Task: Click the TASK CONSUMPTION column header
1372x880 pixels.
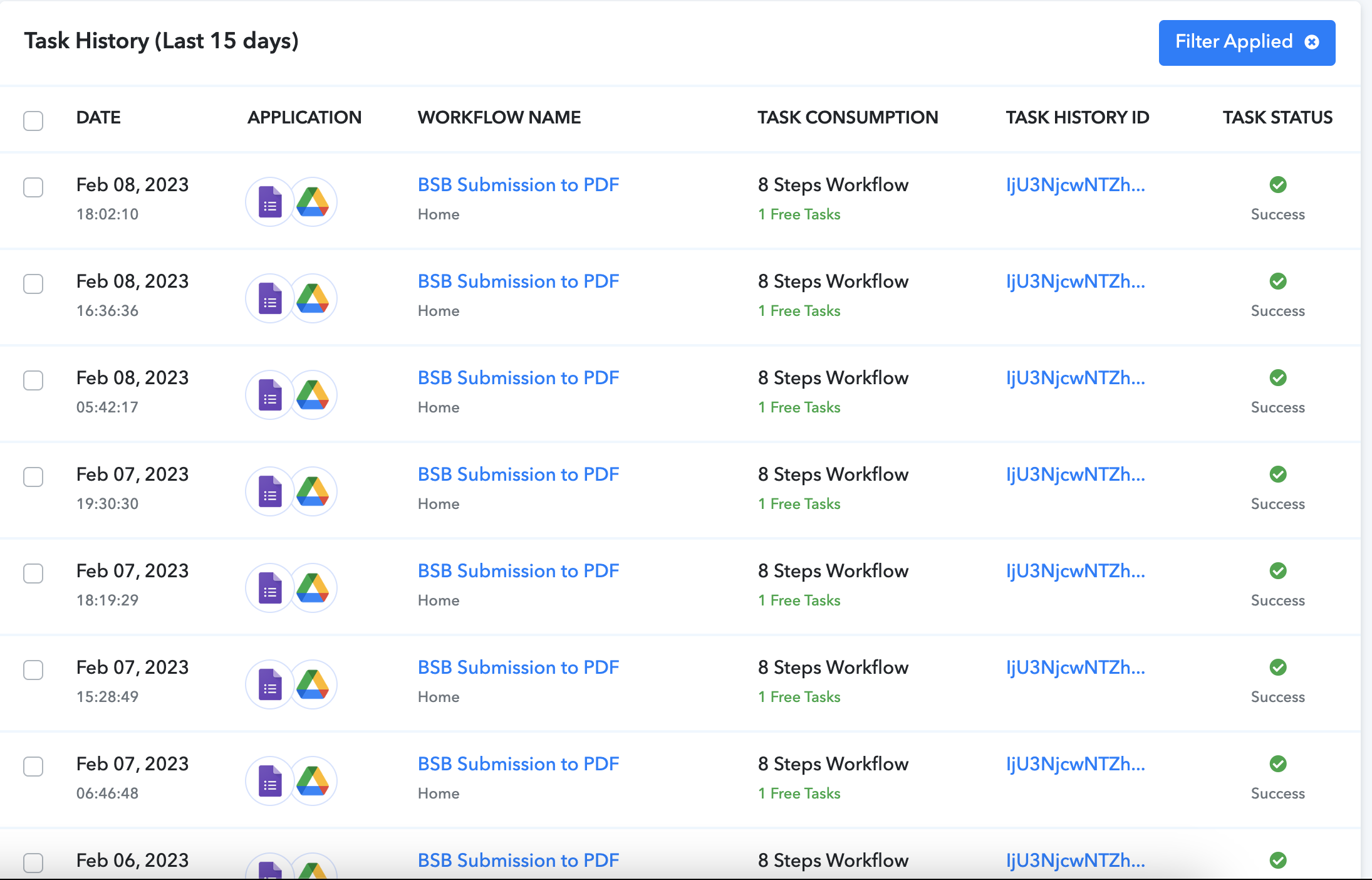Action: [848, 117]
